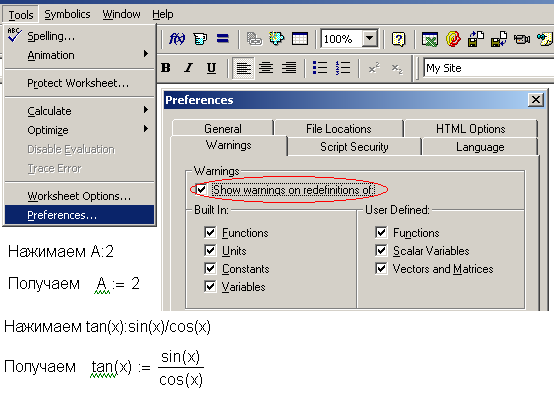This screenshot has height=393, width=554.
Task: Click the tan(x) definition in worksheet
Action: point(147,368)
